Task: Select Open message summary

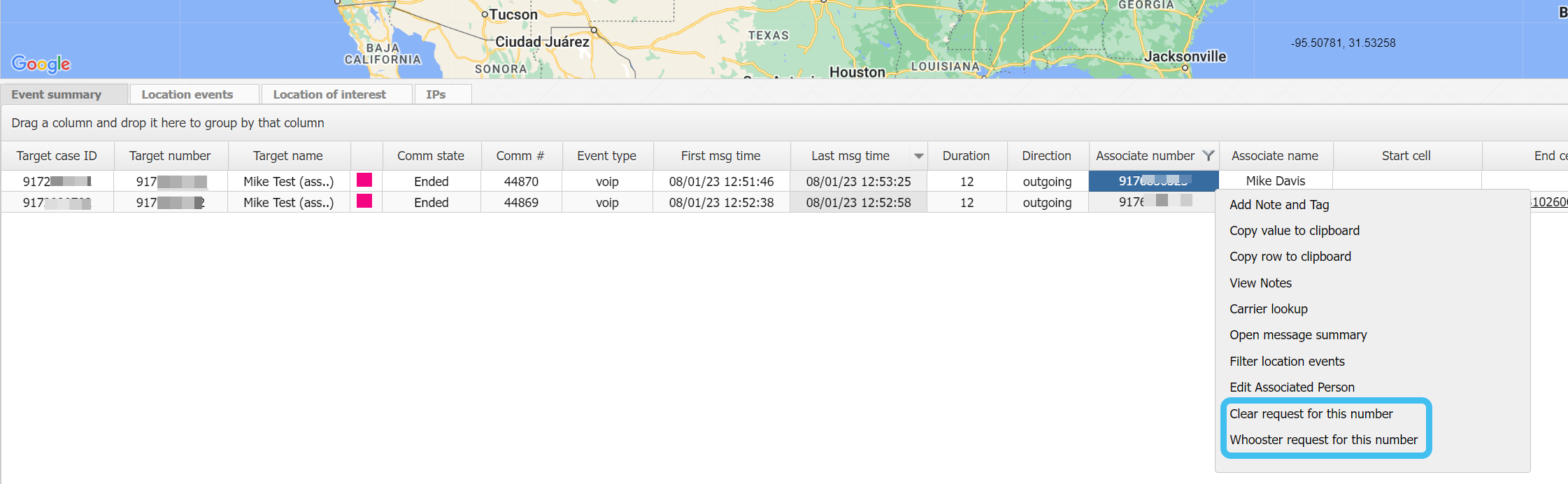Action: coord(1298,335)
